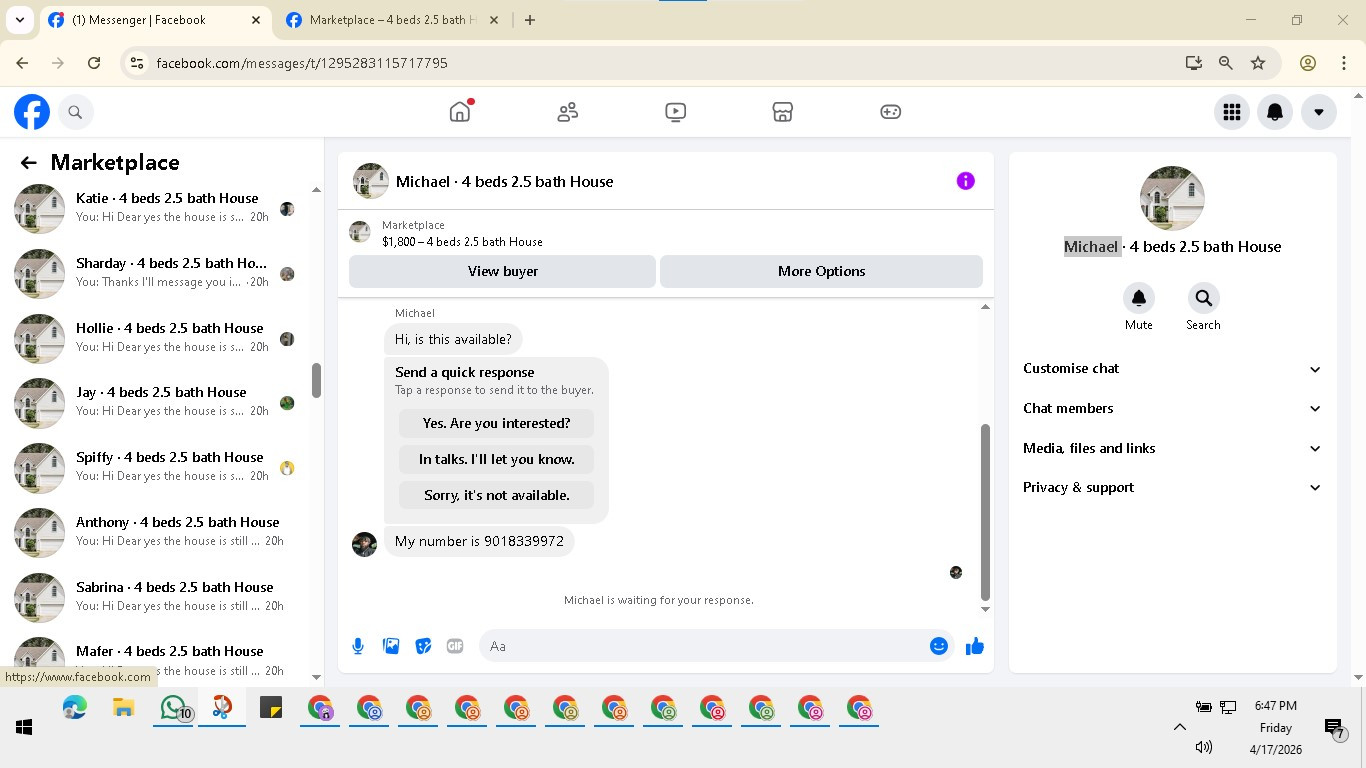Open File Explorer from the taskbar
1366x768 pixels.
pyautogui.click(x=123, y=708)
